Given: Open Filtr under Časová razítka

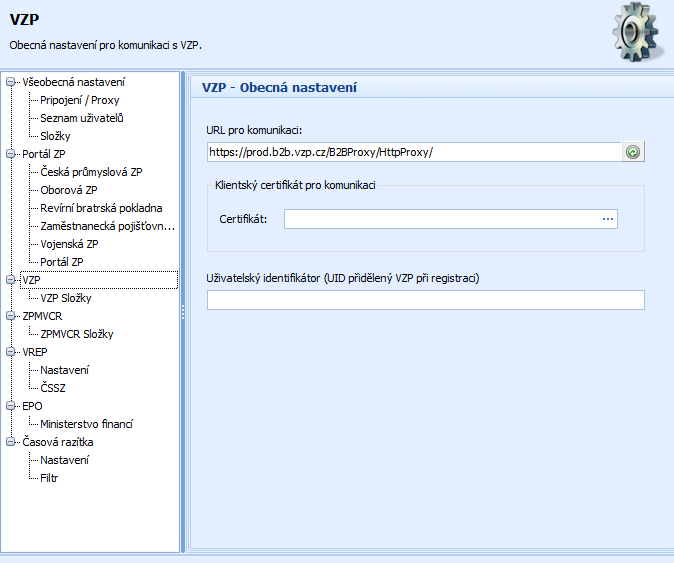Looking at the screenshot, I should (49, 478).
